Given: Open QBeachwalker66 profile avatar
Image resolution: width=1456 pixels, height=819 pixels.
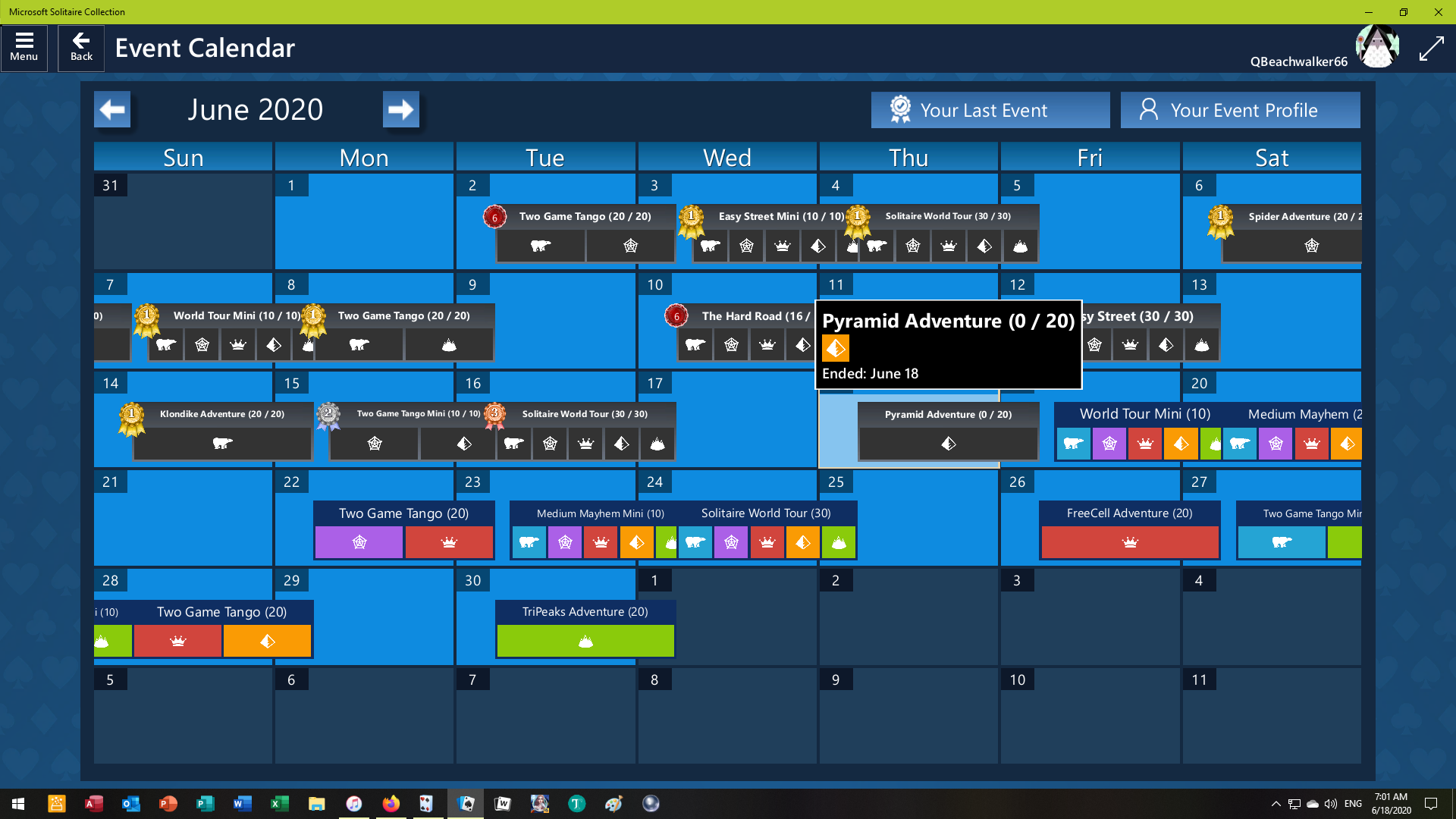Looking at the screenshot, I should coord(1376,47).
